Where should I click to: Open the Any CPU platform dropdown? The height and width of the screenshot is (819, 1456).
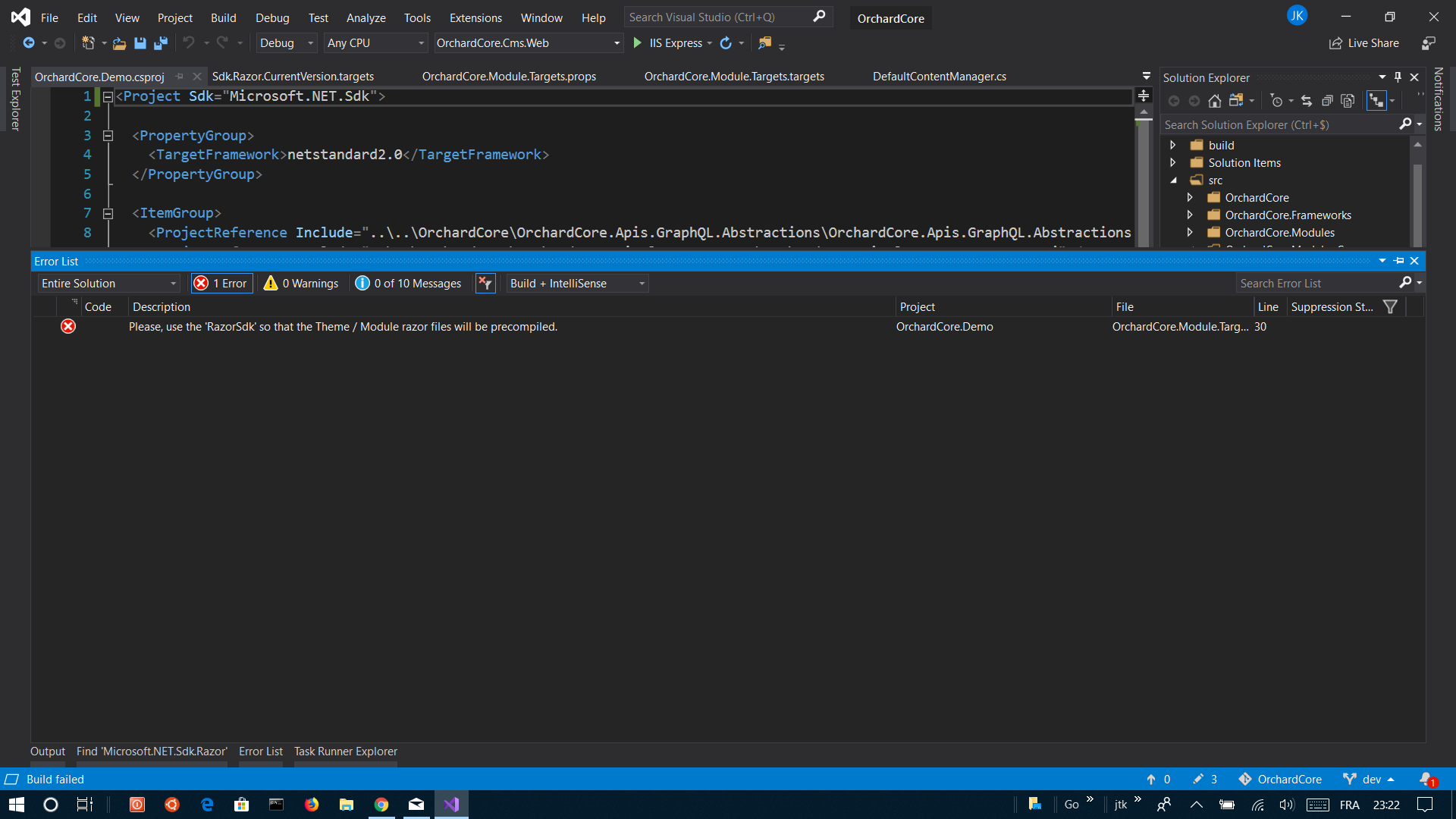click(375, 43)
